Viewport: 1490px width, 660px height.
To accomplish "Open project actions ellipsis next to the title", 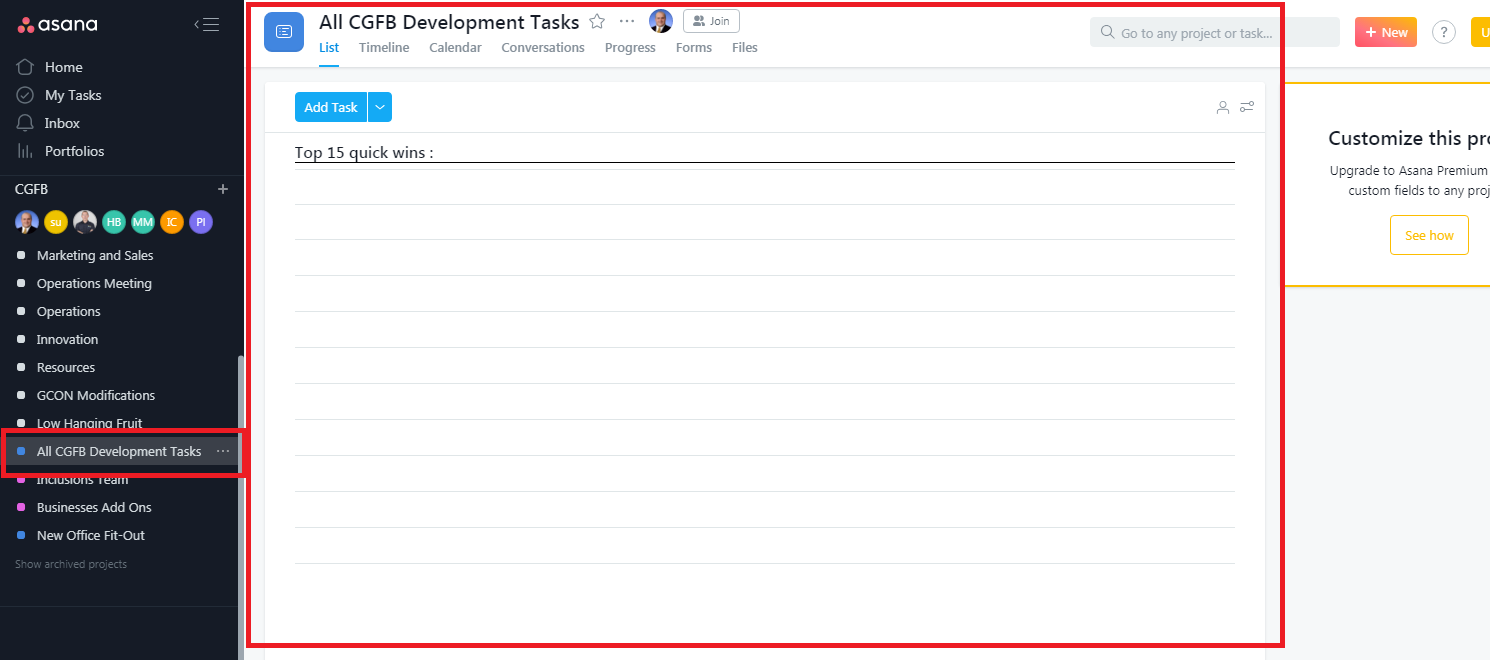I will coord(627,21).
